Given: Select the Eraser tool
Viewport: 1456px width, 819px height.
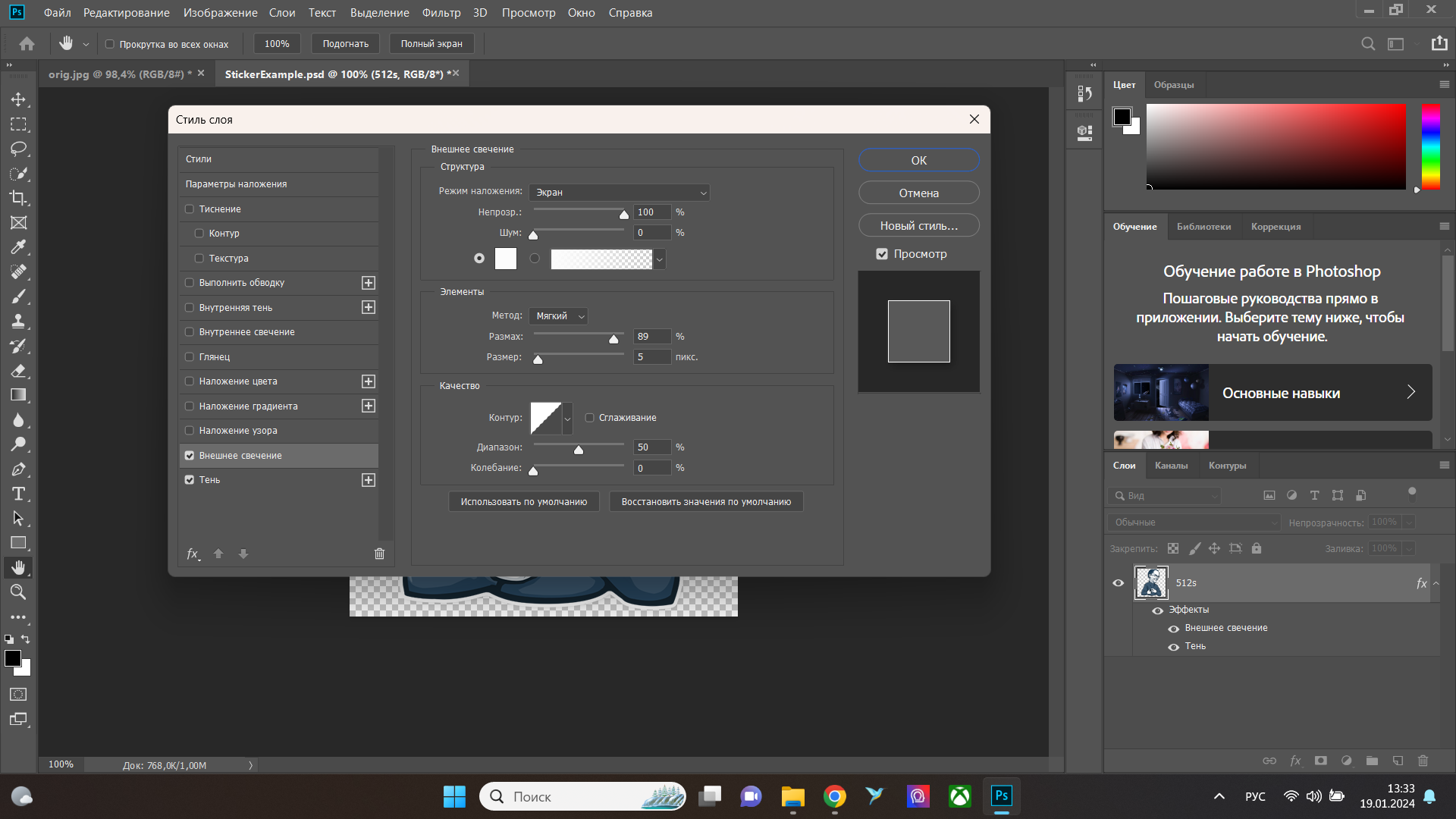Looking at the screenshot, I should [18, 370].
